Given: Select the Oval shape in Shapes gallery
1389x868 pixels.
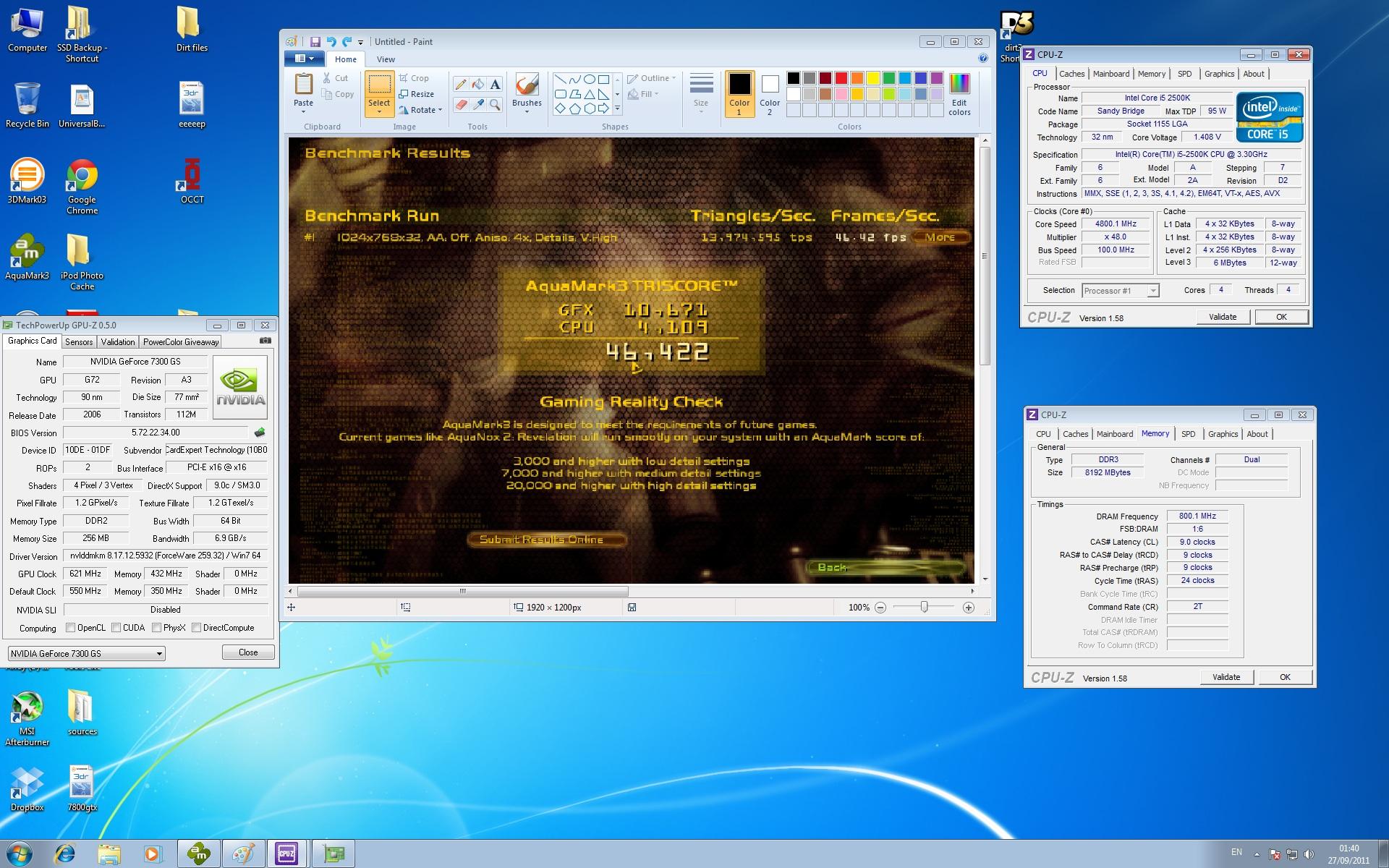Looking at the screenshot, I should click(590, 80).
